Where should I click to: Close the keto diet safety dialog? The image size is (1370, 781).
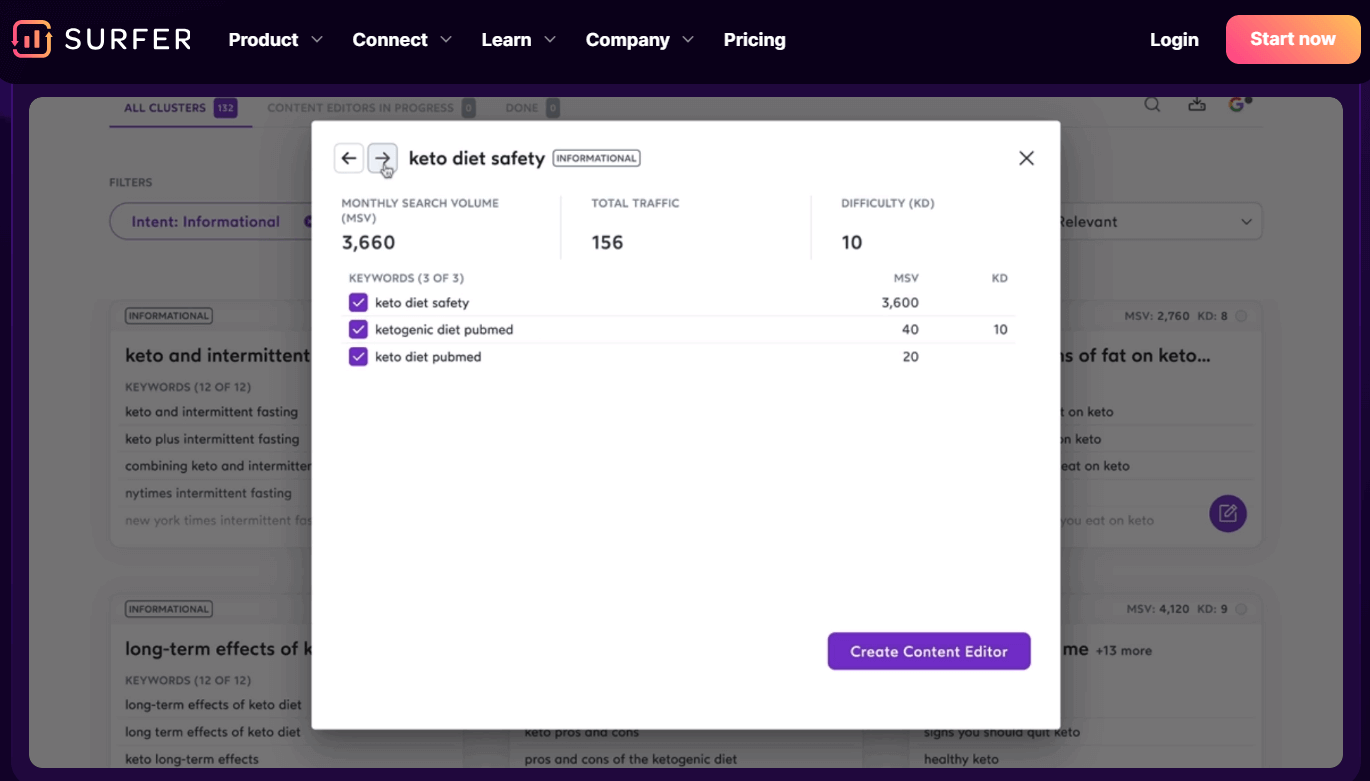[1026, 158]
